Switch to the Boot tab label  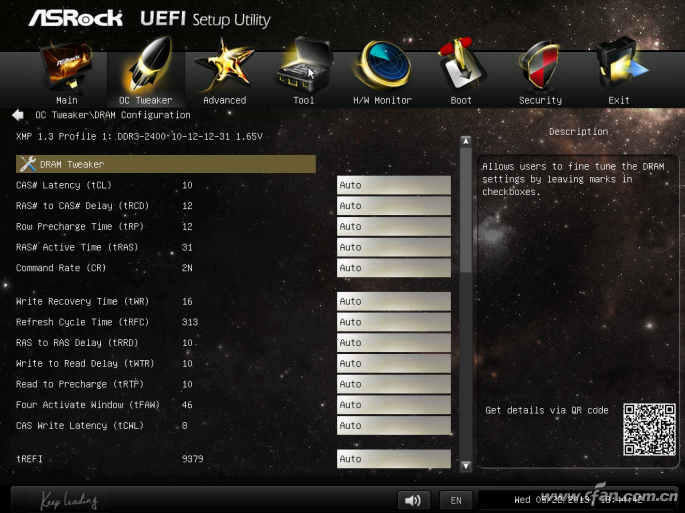click(461, 101)
